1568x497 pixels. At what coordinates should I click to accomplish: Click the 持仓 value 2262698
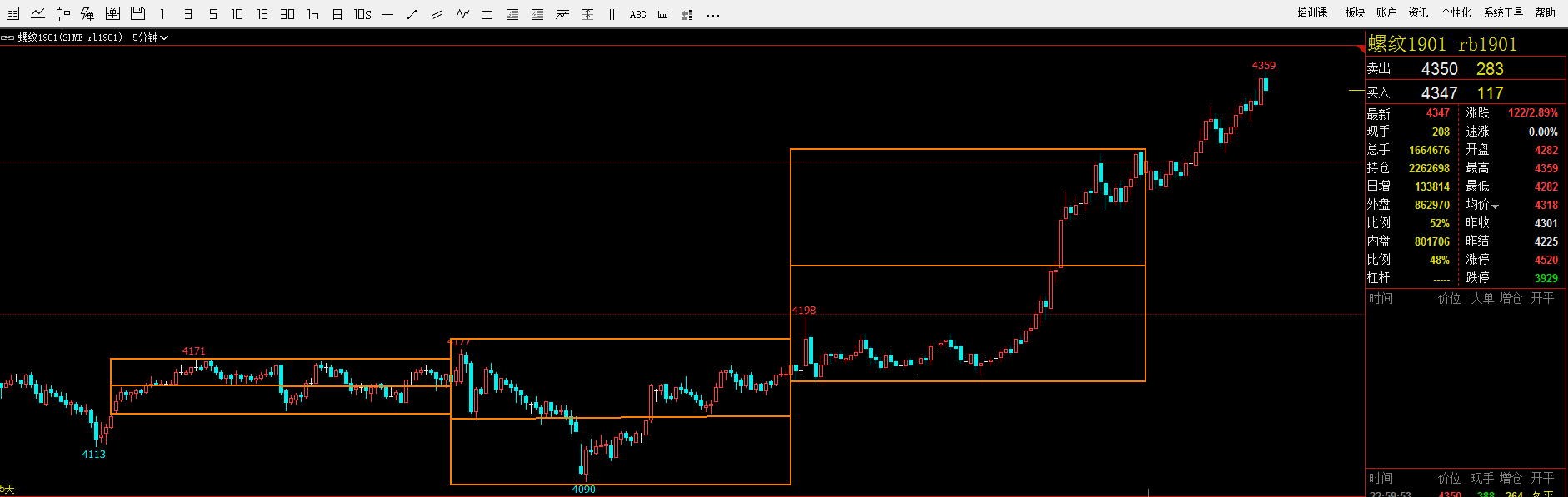(x=1429, y=168)
